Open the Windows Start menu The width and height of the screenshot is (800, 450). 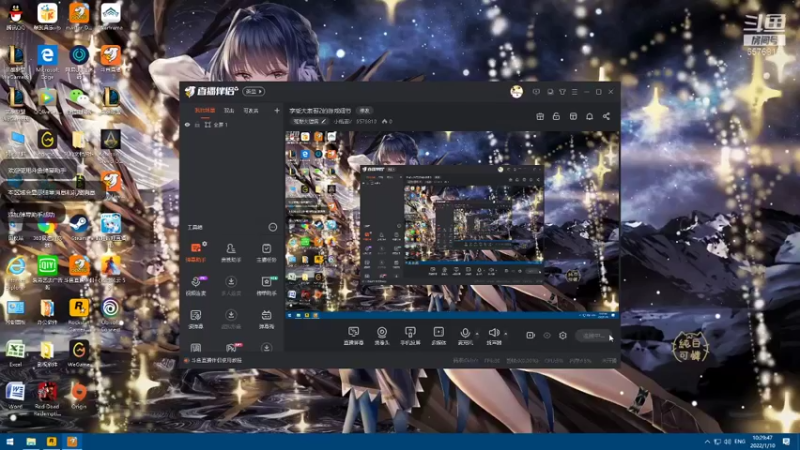[10, 441]
